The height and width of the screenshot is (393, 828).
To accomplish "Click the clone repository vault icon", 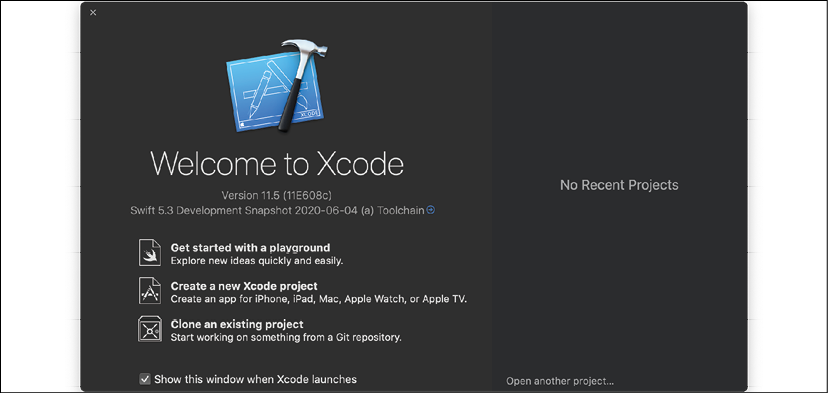I will (x=149, y=329).
